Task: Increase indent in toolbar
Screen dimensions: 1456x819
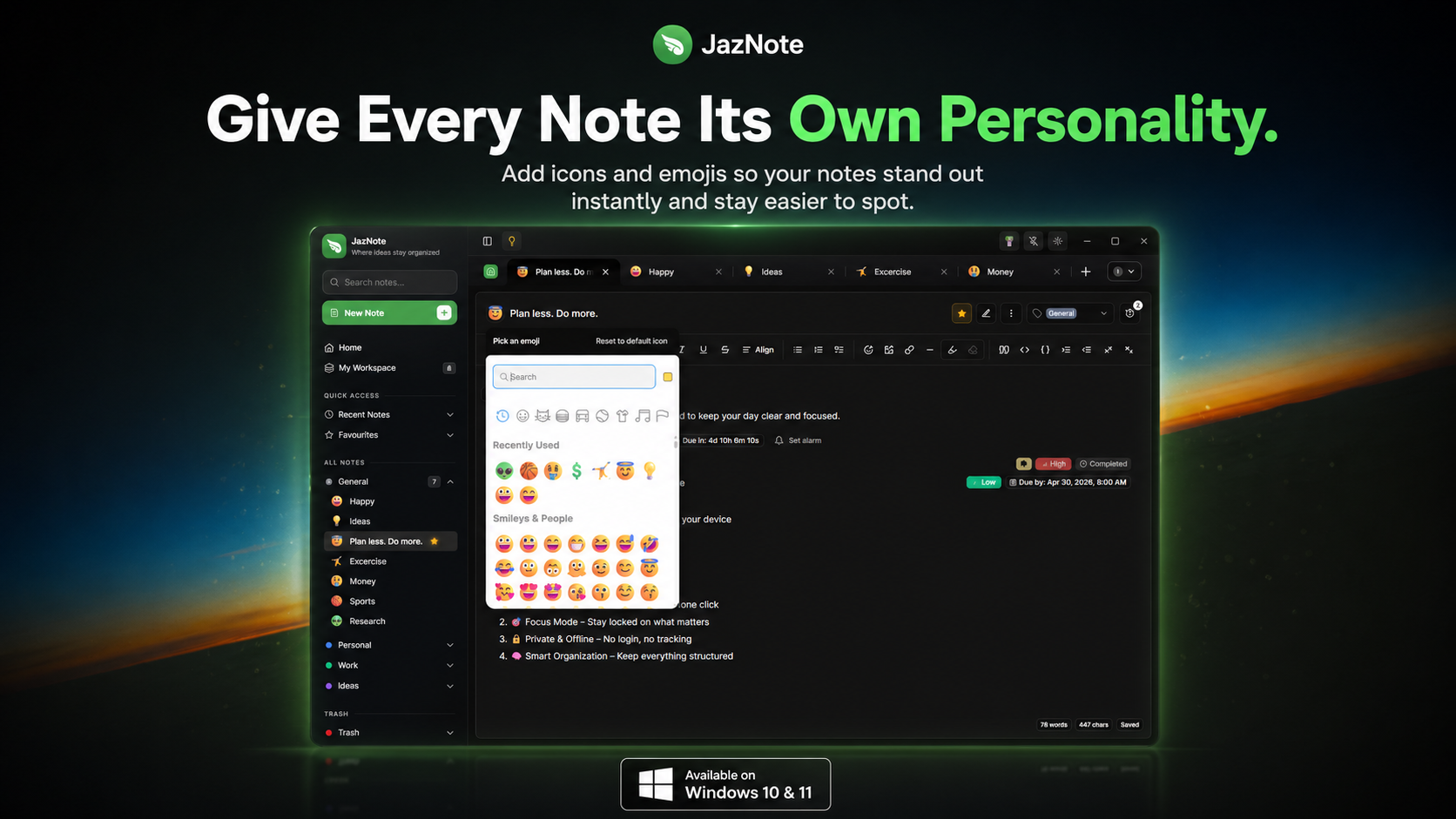Action: 1066,350
